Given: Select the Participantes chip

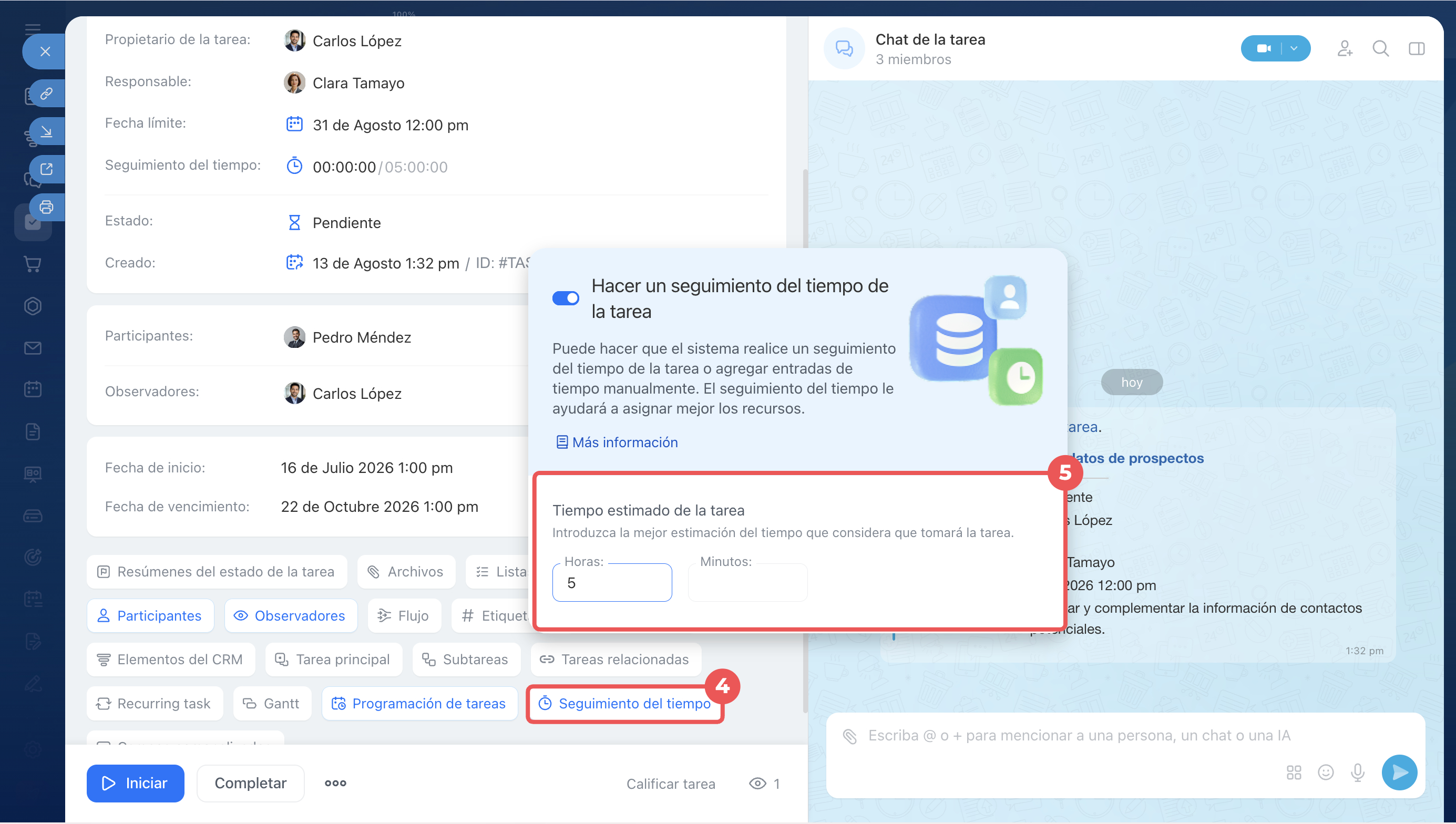Looking at the screenshot, I should click(150, 616).
